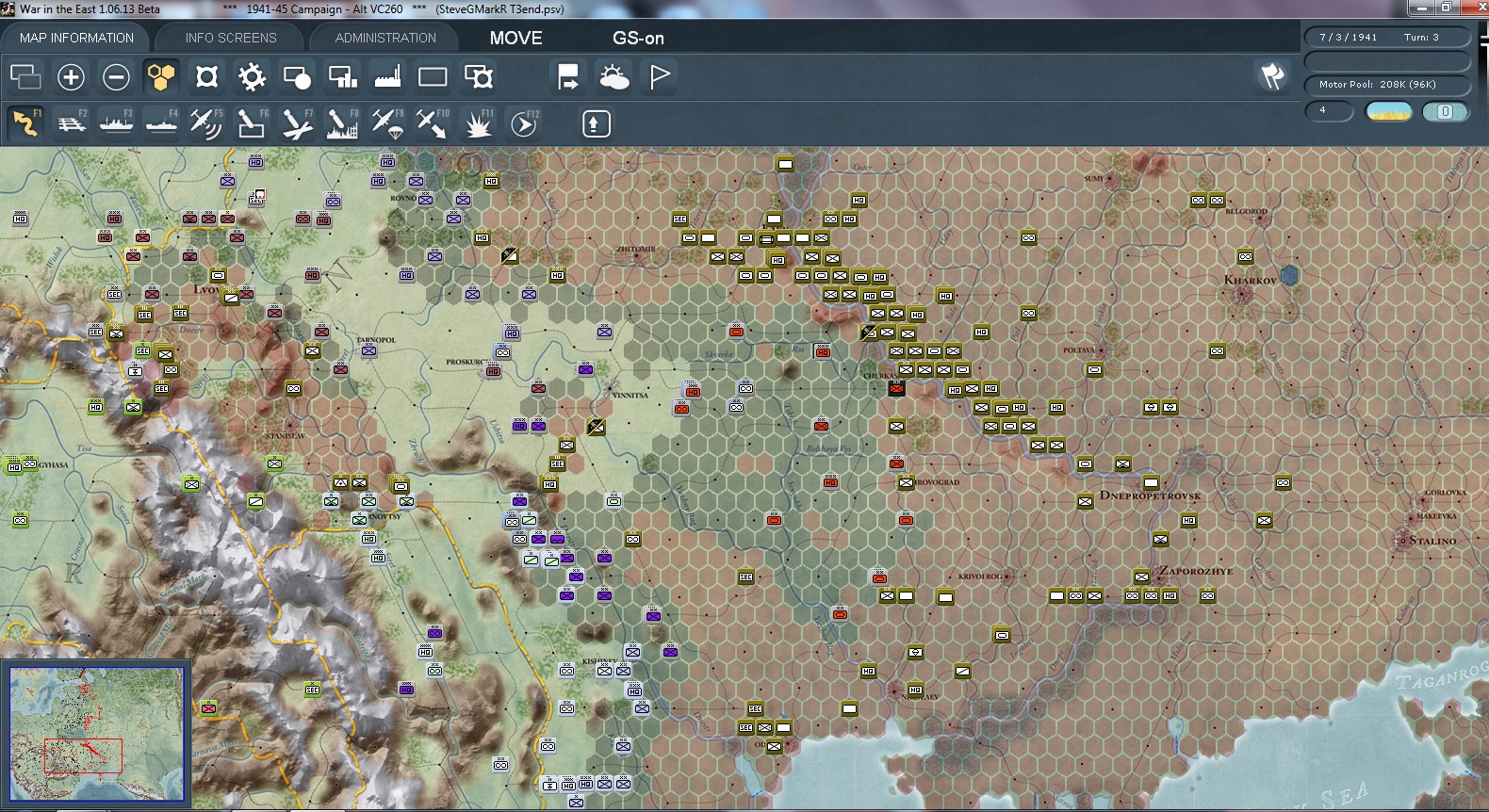Click the Motor Pool 208K (96K) readout
Viewport: 1489px width, 812px height.
[1387, 84]
